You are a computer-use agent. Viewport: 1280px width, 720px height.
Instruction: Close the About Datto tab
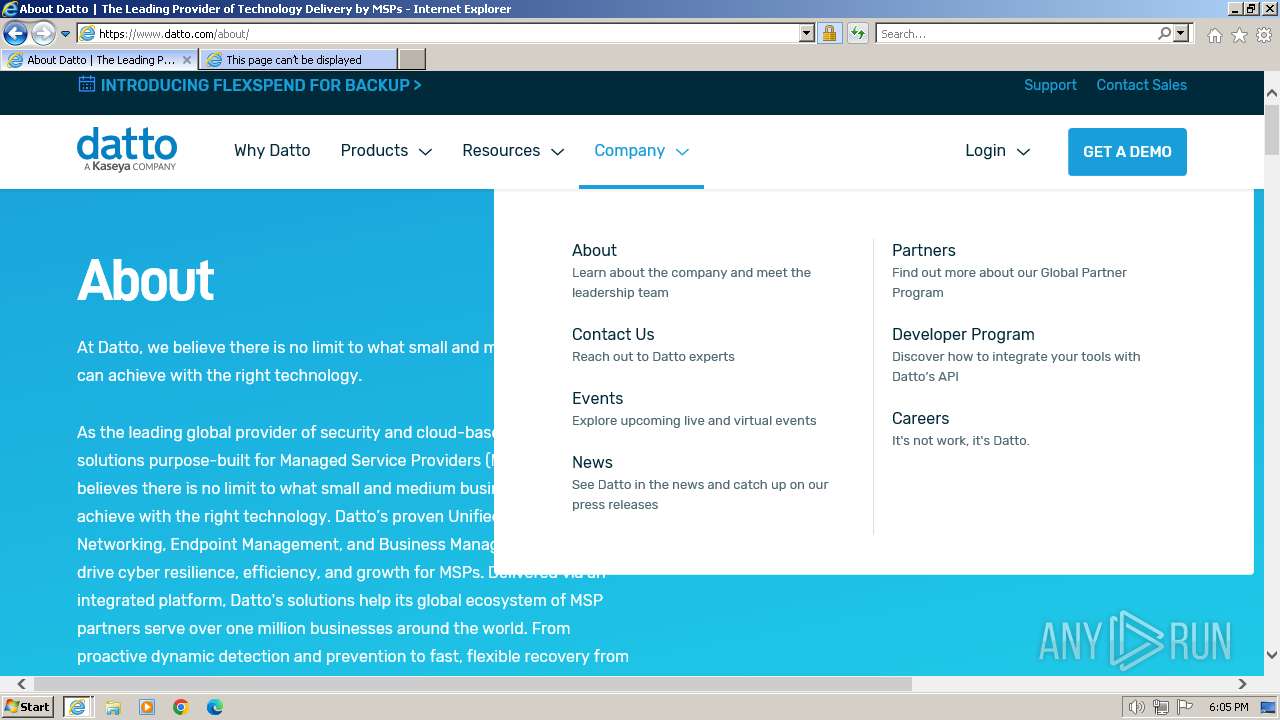pyautogui.click(x=187, y=60)
